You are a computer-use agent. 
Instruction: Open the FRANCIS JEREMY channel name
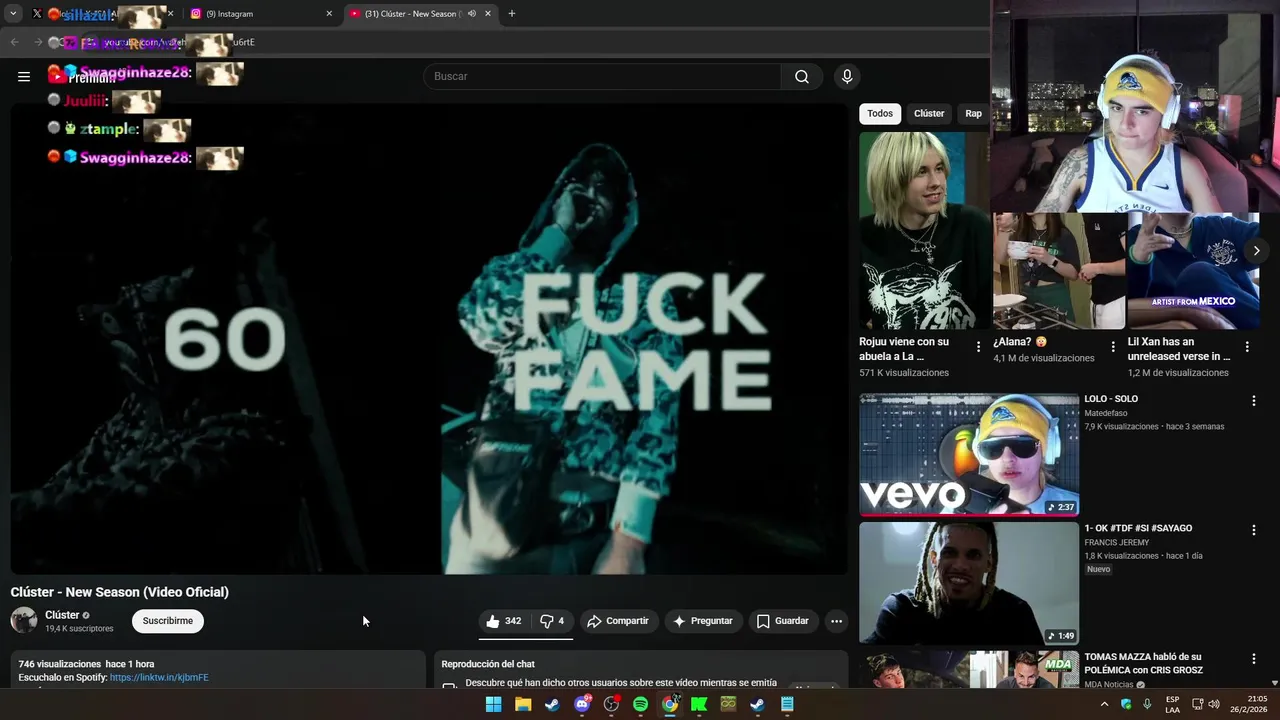[x=1117, y=542]
